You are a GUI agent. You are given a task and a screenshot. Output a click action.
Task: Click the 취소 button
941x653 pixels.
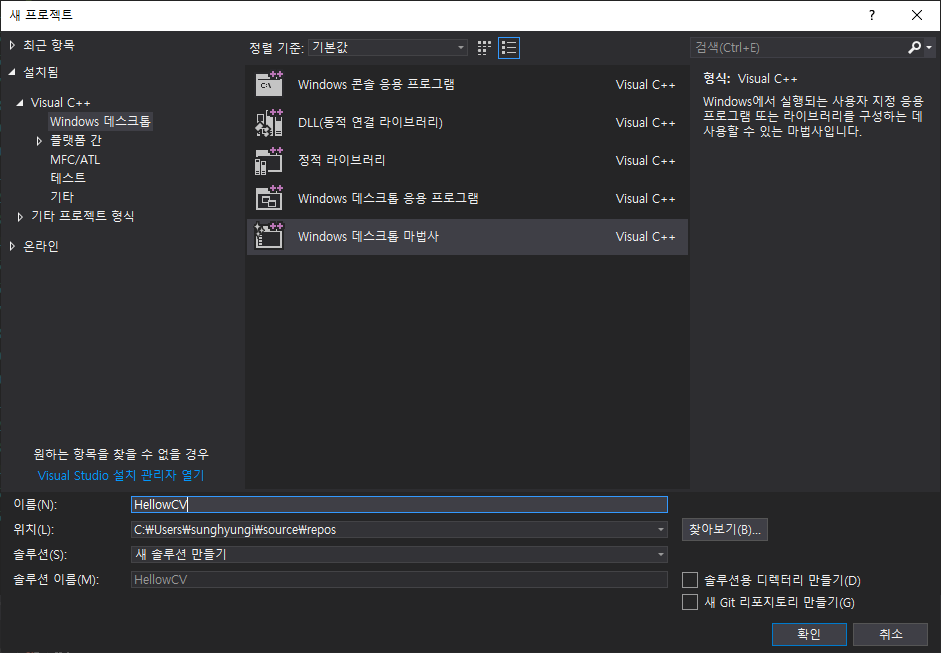[x=891, y=634]
